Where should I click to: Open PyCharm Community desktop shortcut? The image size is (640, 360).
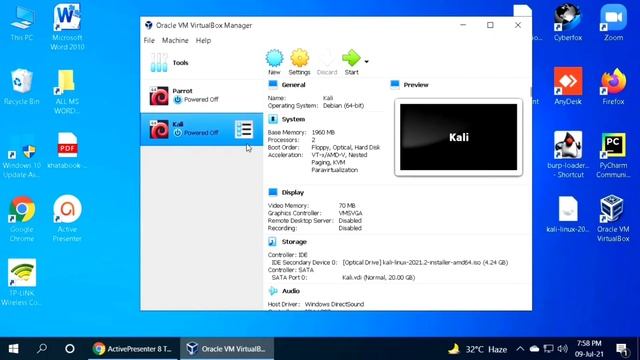[613, 155]
